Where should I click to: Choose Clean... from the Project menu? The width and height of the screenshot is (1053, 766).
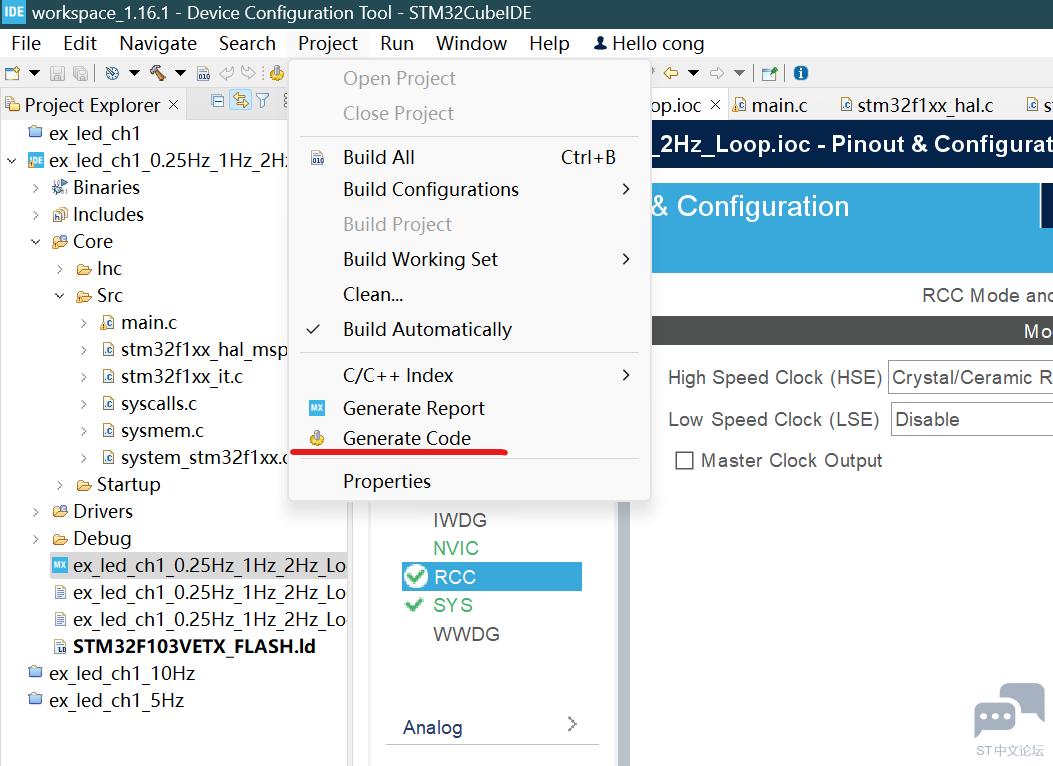469,294
